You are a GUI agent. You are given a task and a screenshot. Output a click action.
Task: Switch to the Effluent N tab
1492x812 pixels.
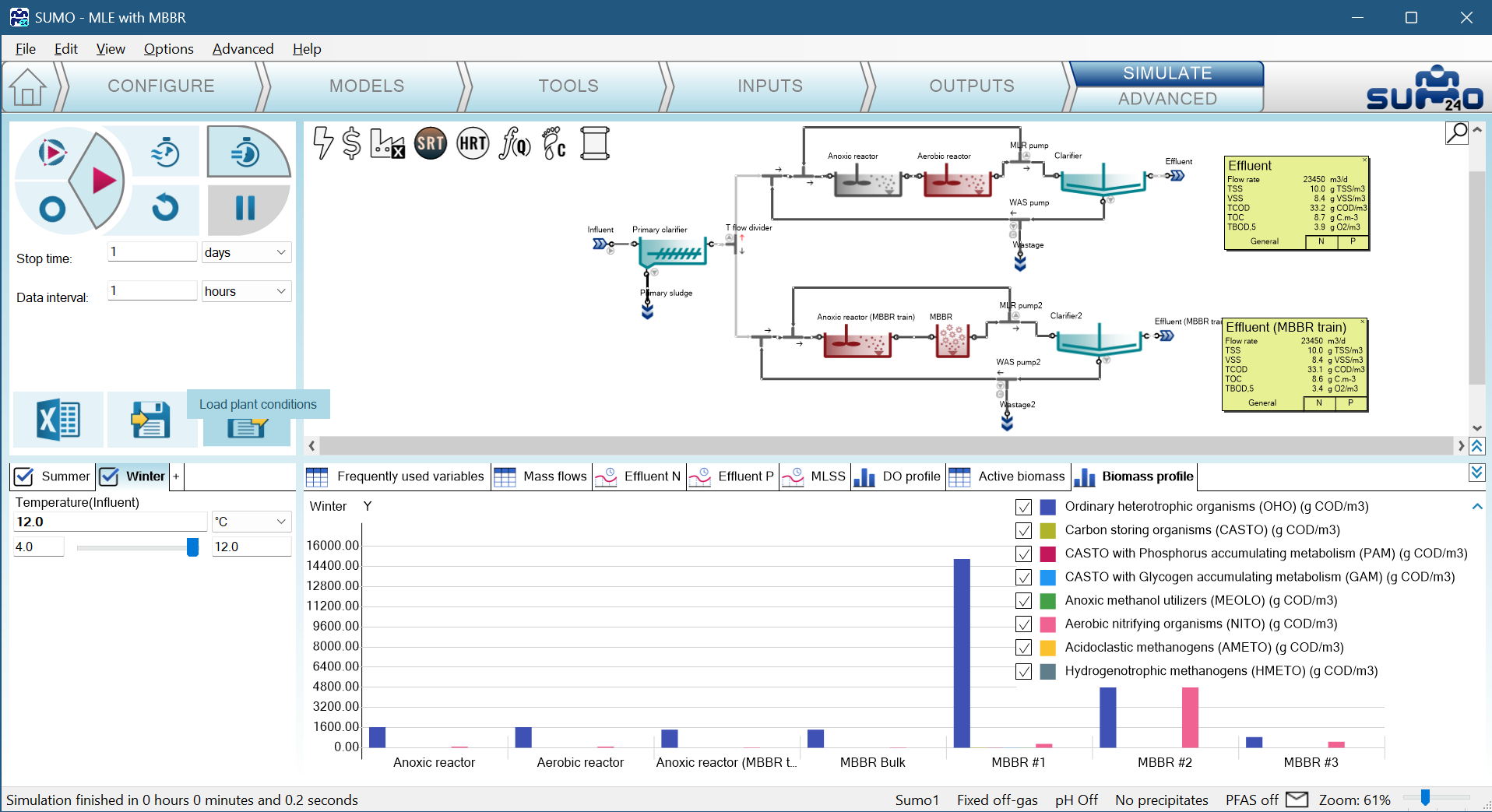[639, 476]
